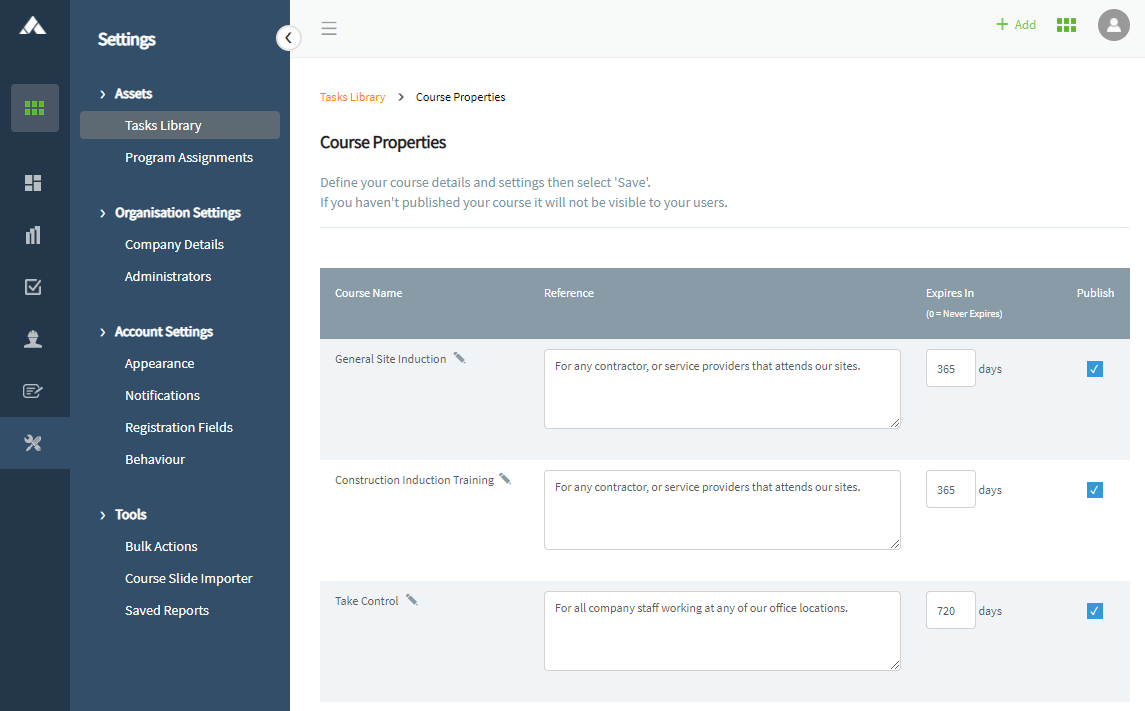Collapse the Organisation Settings section
This screenshot has width=1145, height=711.
(103, 213)
